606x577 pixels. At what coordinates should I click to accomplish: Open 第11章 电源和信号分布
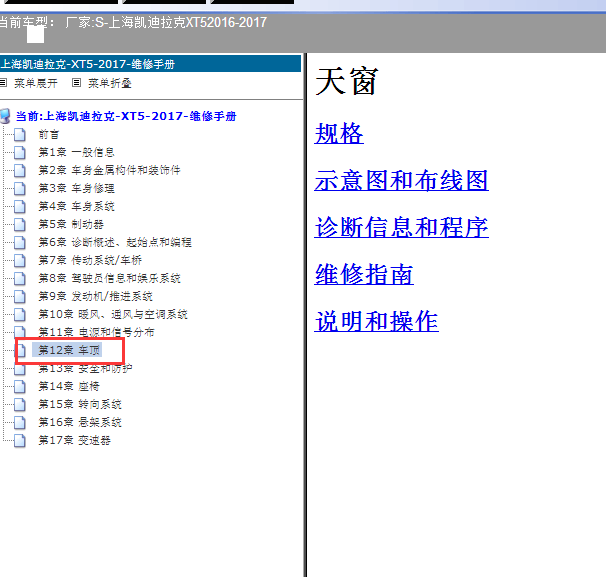coord(96,332)
